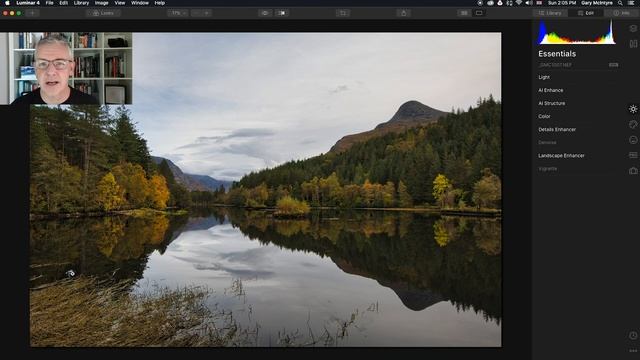Screen dimensions: 640x360
Task: Click the share/export icon in toolbar
Action: 404,13
